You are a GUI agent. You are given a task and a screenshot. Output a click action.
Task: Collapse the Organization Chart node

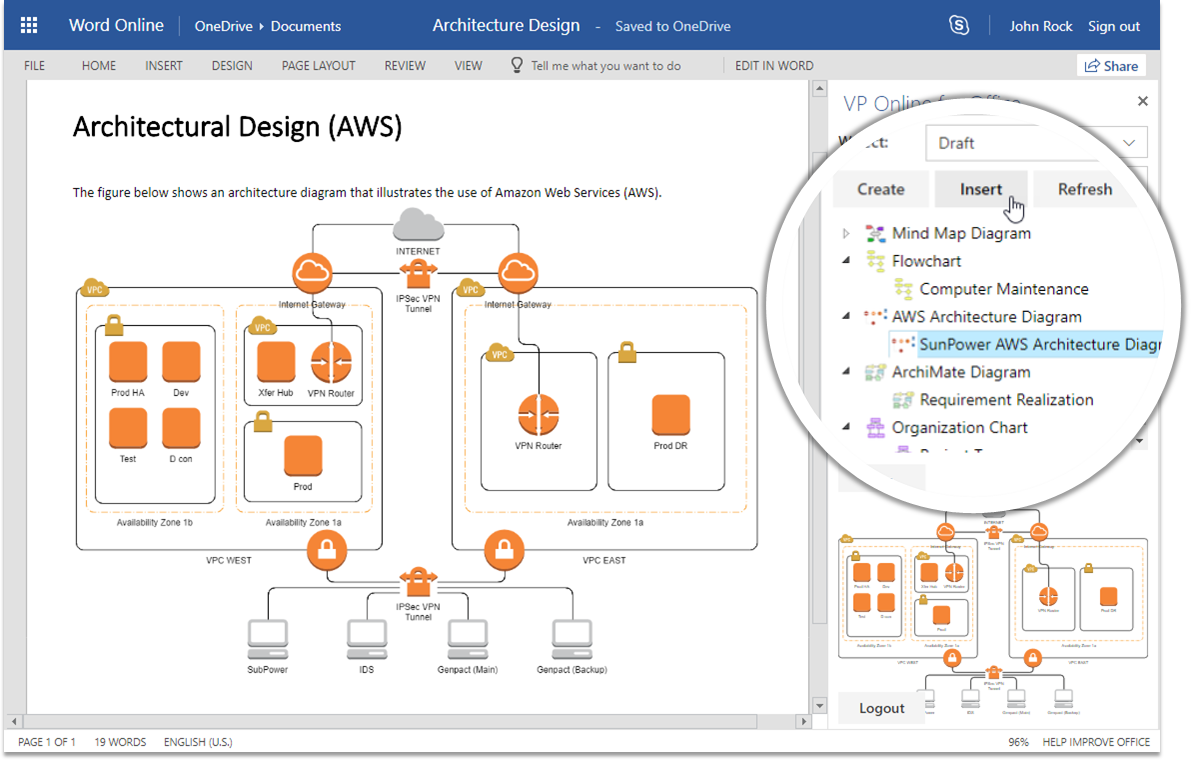(845, 427)
